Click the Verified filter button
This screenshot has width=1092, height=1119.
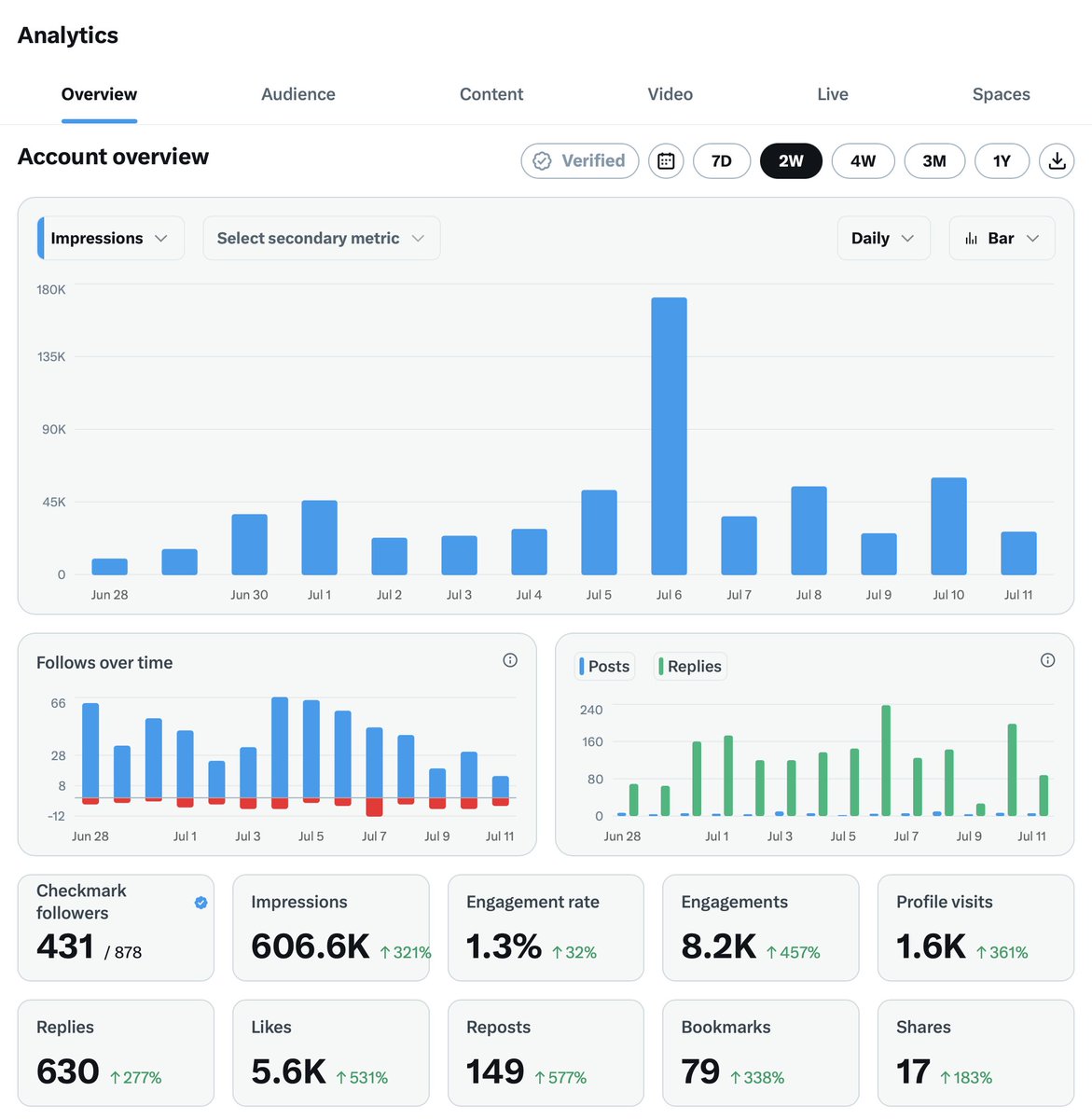pos(580,160)
